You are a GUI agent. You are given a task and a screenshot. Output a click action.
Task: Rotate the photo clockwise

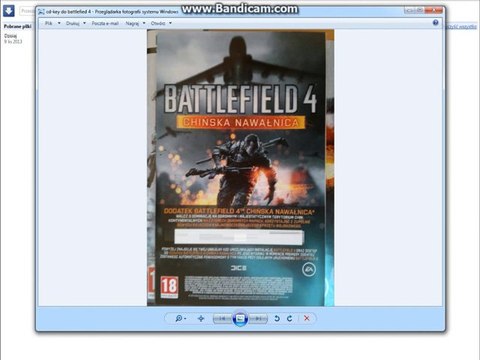pyautogui.click(x=290, y=319)
